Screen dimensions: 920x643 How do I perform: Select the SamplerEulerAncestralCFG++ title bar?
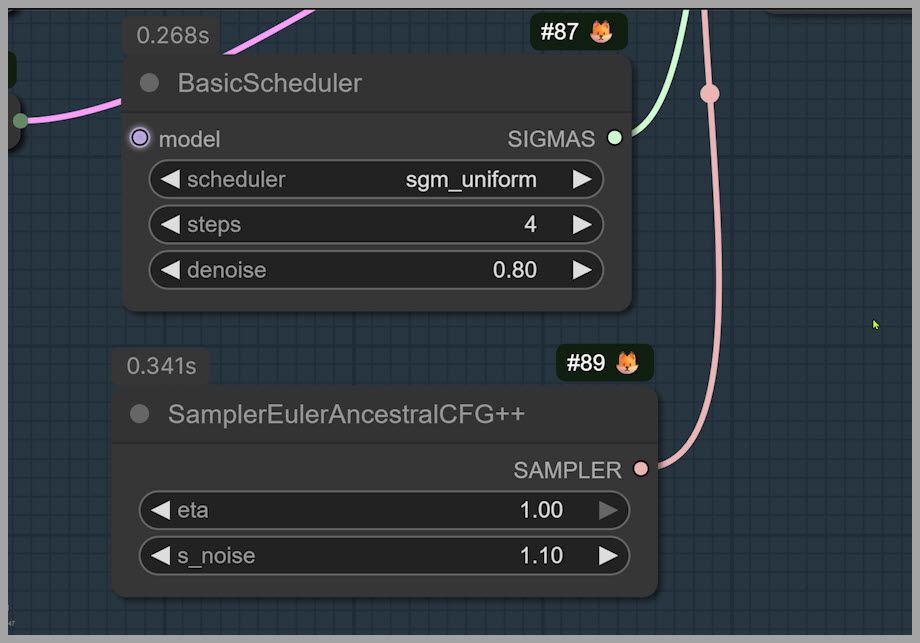346,414
